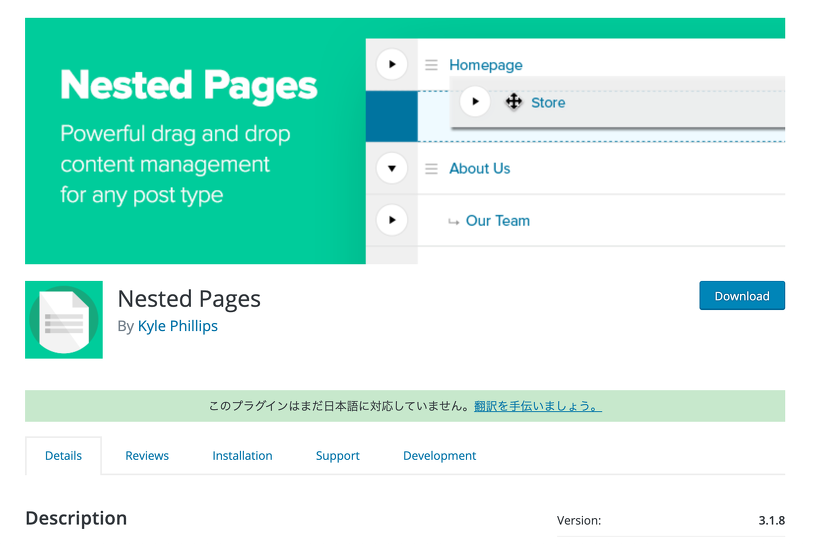
Task: Click the Homepage drag handle icon
Action: tap(431, 65)
